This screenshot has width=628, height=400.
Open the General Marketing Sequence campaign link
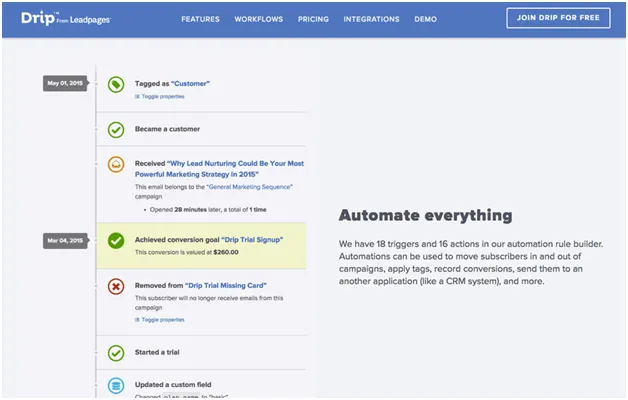pos(250,187)
